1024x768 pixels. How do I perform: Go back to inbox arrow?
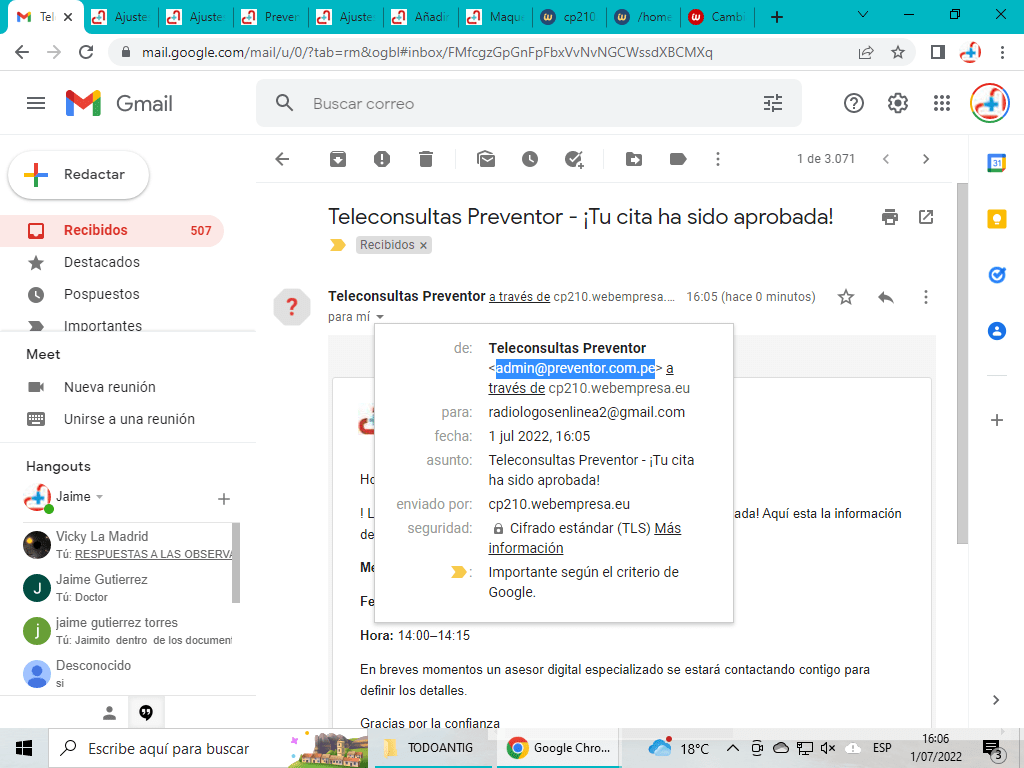[282, 159]
